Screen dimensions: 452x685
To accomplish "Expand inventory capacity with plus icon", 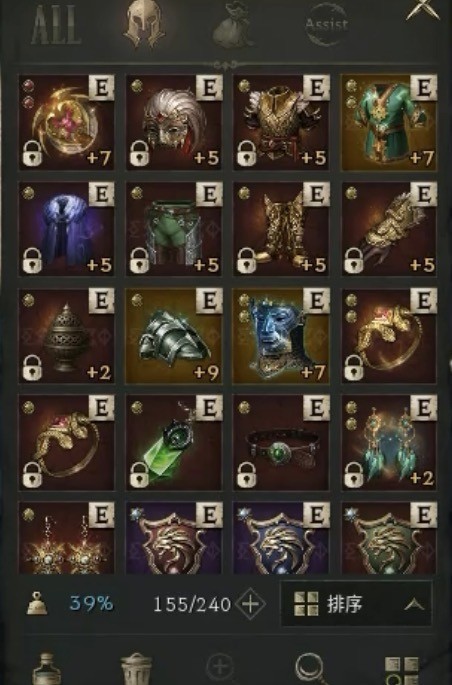I will (250, 604).
